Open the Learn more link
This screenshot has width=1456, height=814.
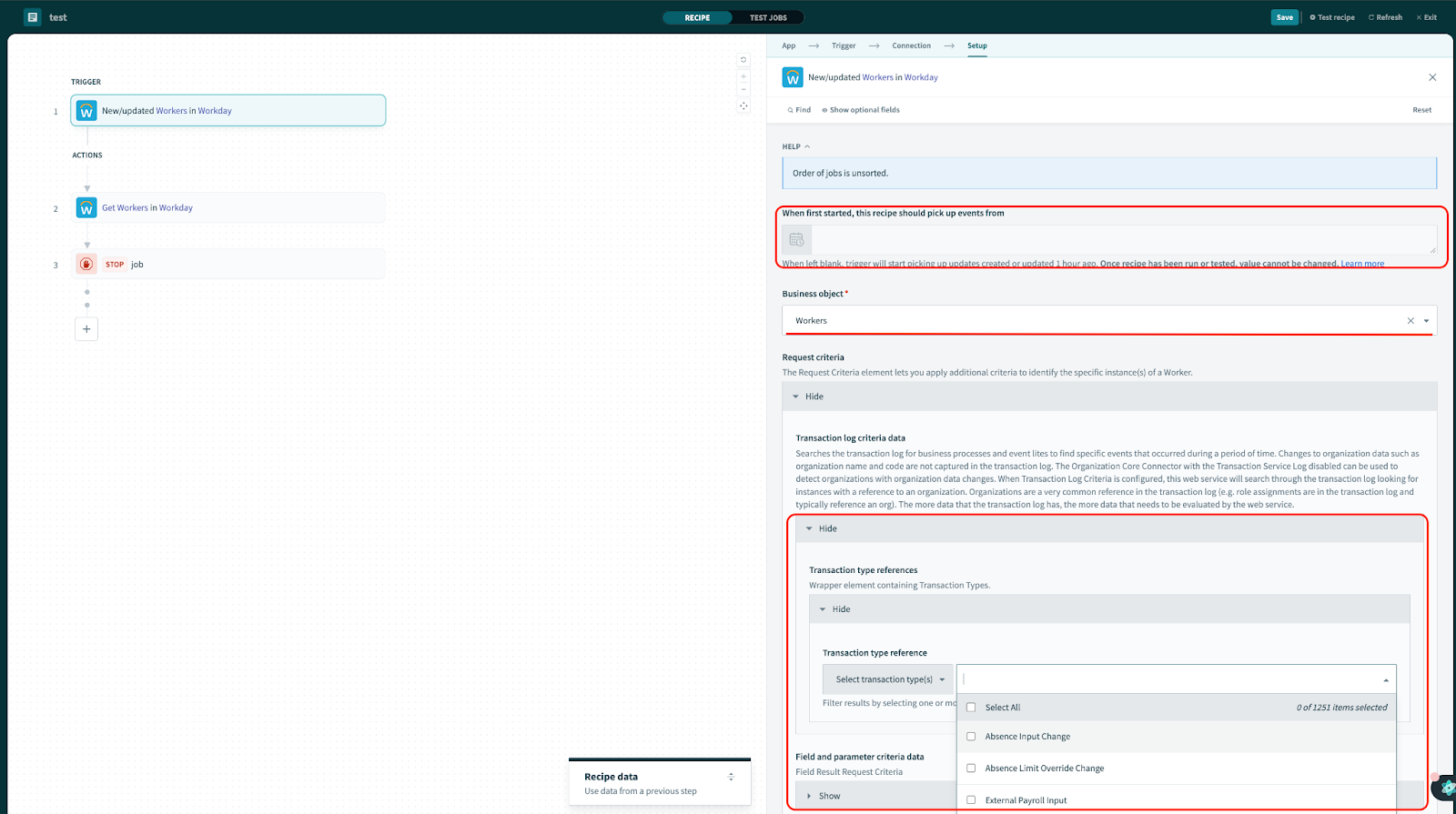click(x=1362, y=264)
